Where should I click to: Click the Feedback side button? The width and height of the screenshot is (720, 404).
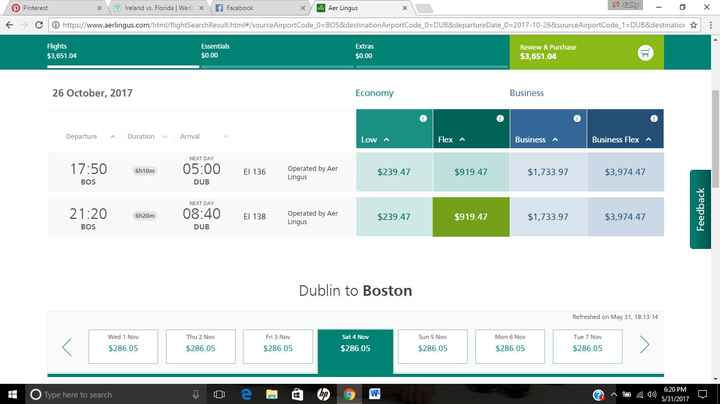coord(702,209)
